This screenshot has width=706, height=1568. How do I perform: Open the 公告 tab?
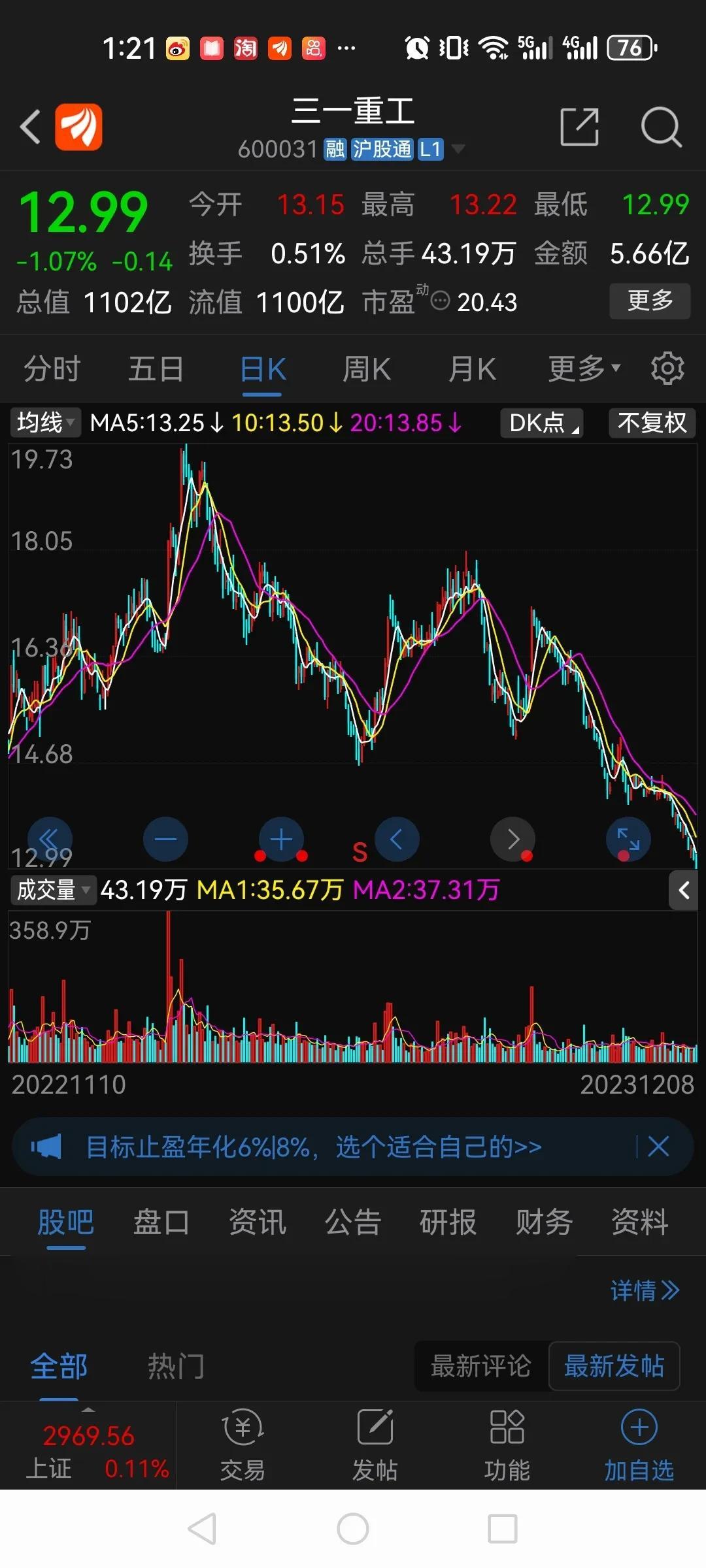pos(353,1222)
